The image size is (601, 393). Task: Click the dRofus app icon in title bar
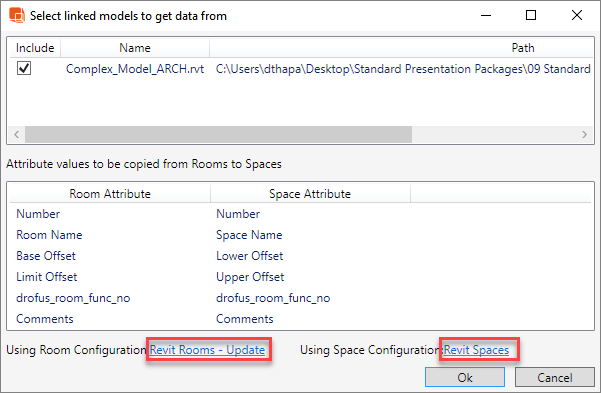[16, 16]
